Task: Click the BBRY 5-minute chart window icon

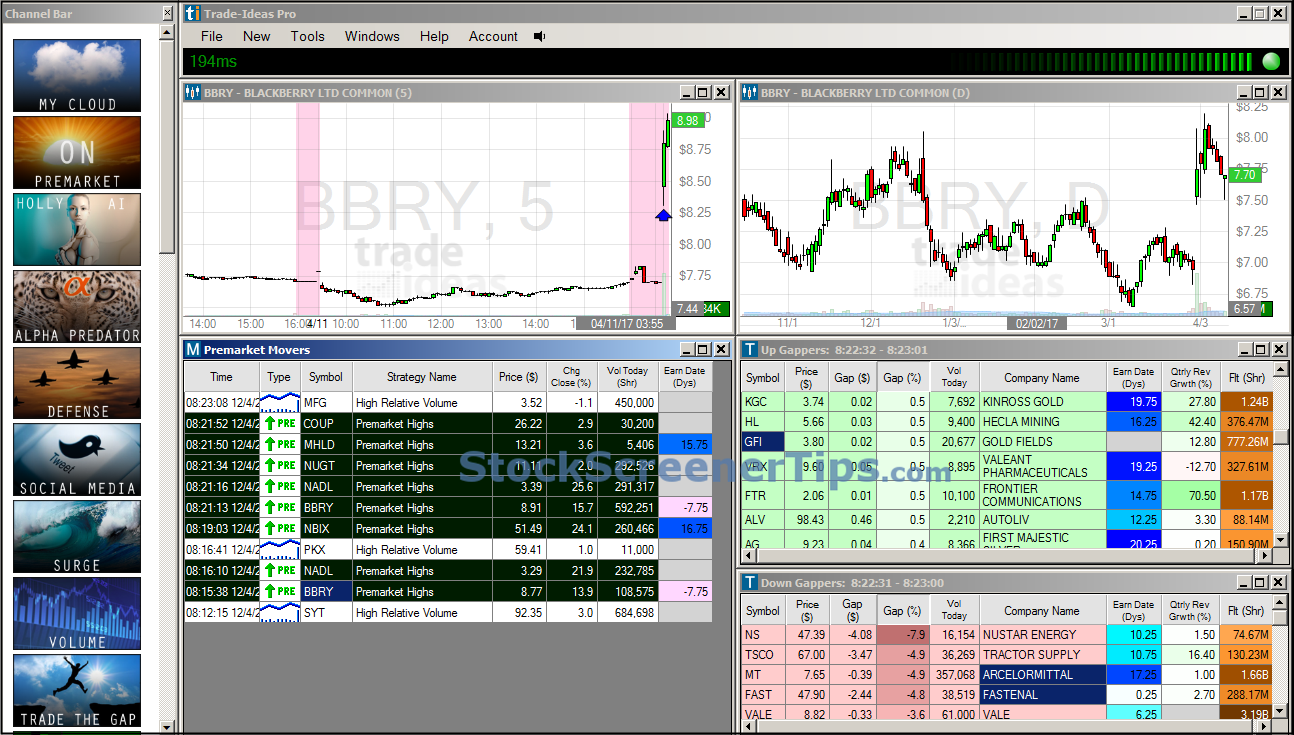Action: point(193,92)
